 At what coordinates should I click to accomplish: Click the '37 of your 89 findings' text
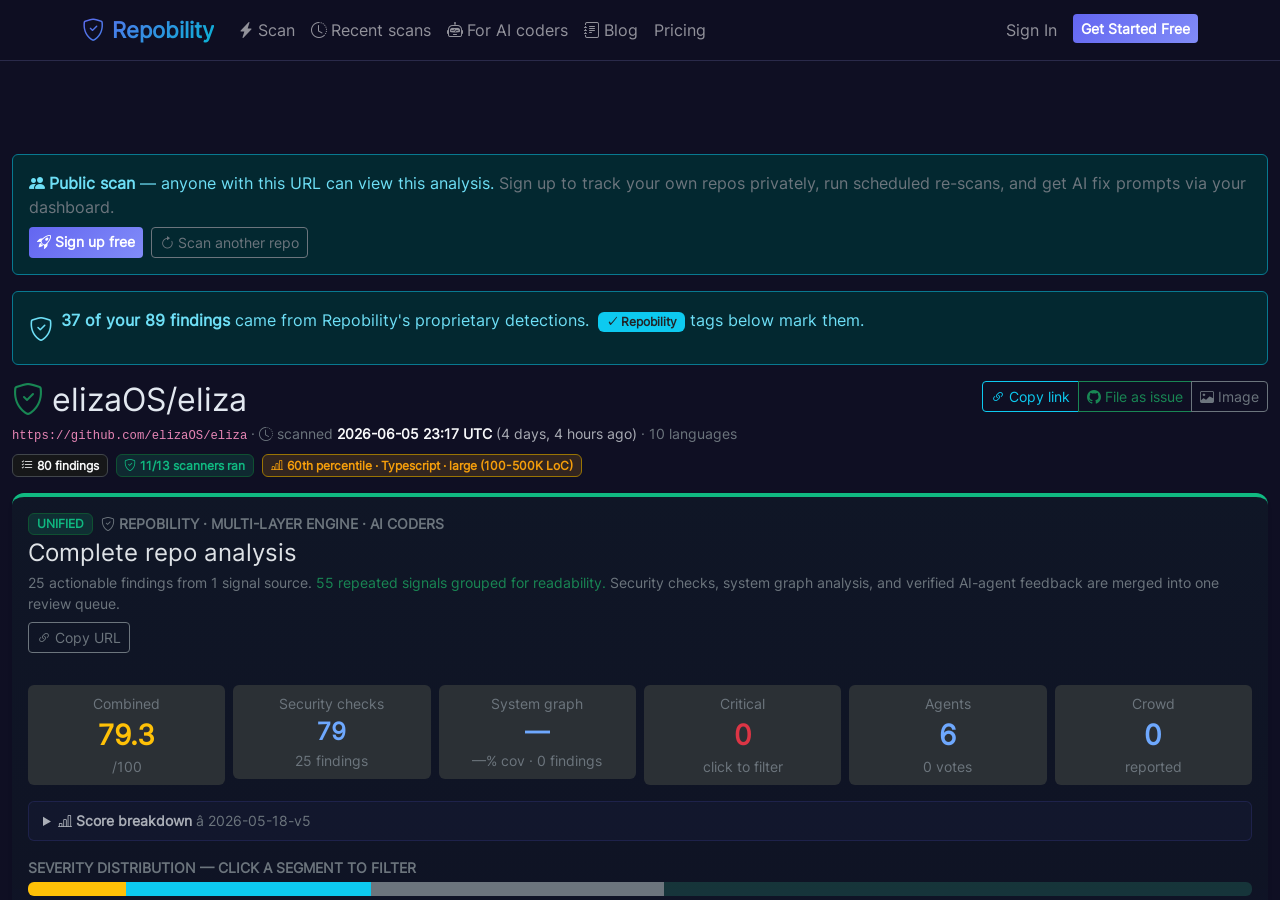click(x=146, y=320)
